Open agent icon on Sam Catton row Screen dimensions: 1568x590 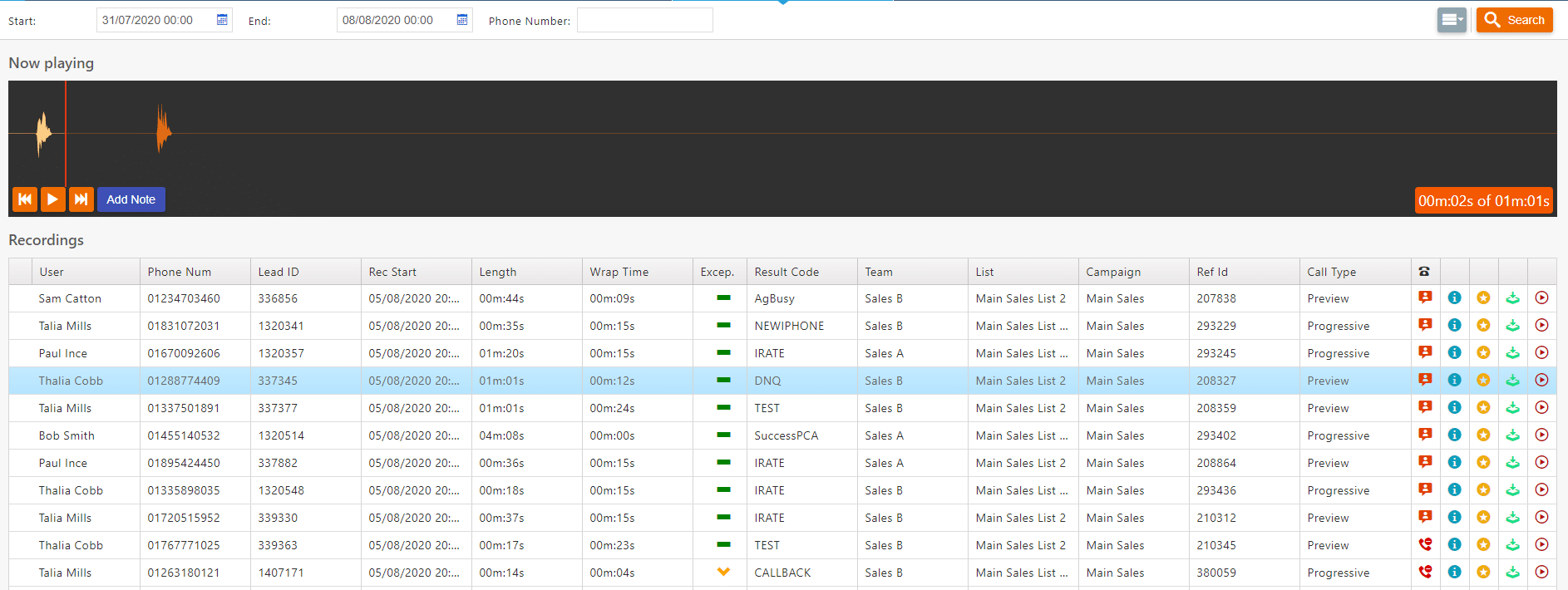point(1425,297)
